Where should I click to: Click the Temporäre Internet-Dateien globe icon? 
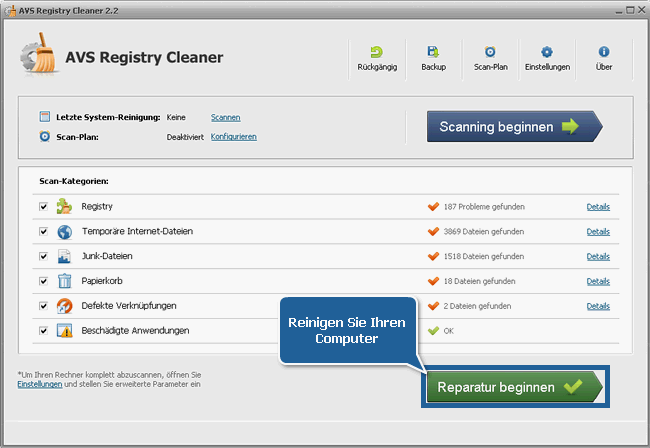pos(64,232)
